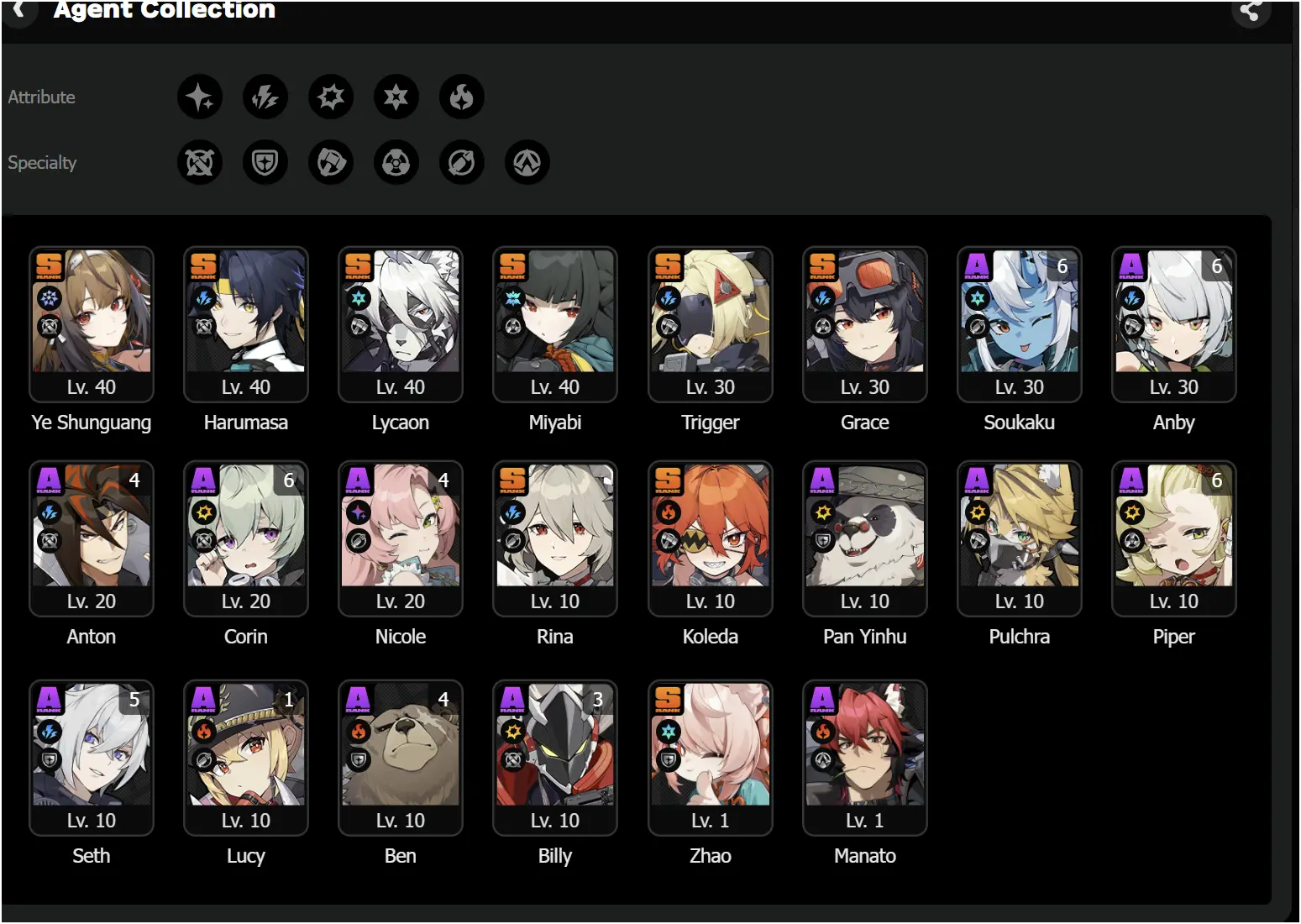The width and height of the screenshot is (1301, 924).
Task: Filter agents by Ether attribute sparkle icon
Action: [200, 97]
